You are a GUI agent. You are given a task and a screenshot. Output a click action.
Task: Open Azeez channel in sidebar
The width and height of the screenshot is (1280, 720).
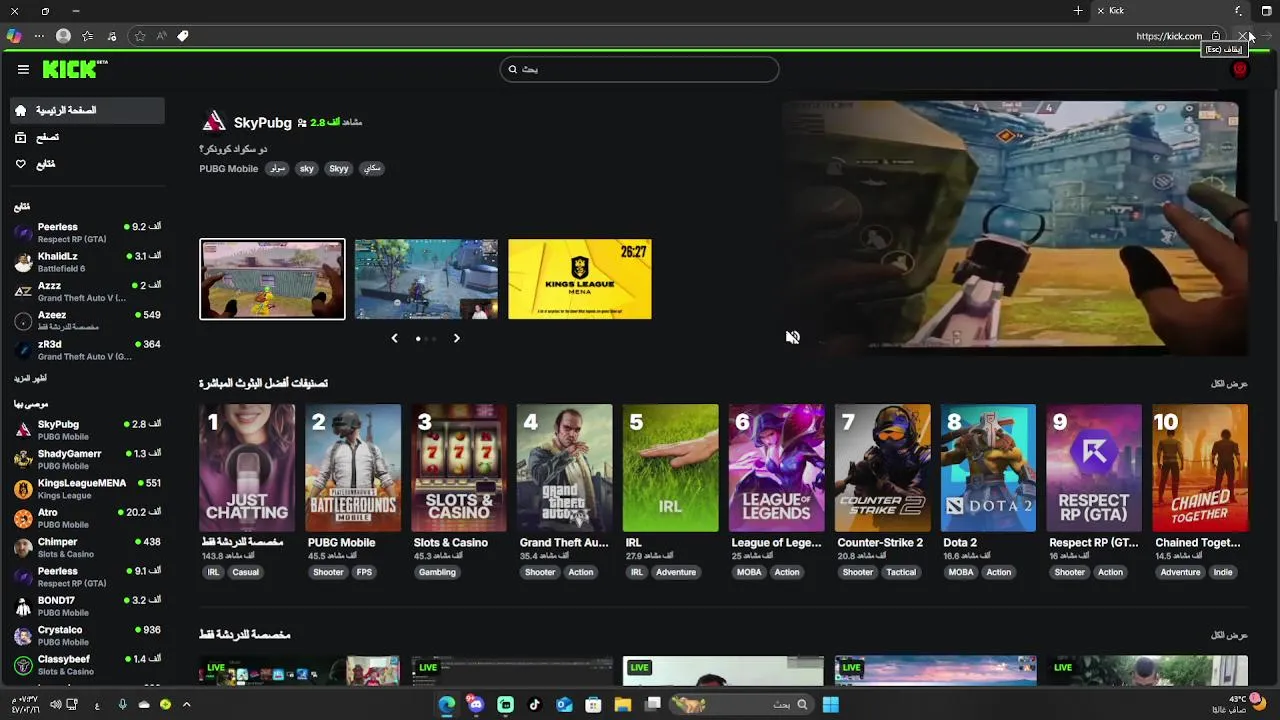pyautogui.click(x=87, y=320)
